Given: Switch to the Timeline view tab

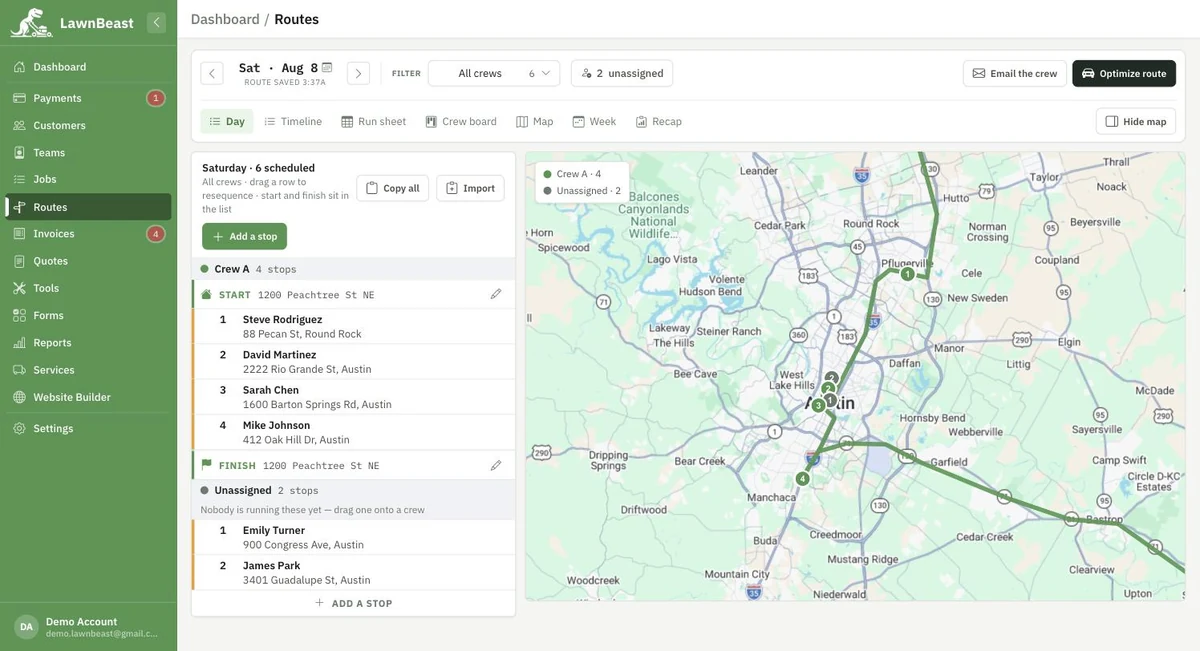Looking at the screenshot, I should [293, 121].
